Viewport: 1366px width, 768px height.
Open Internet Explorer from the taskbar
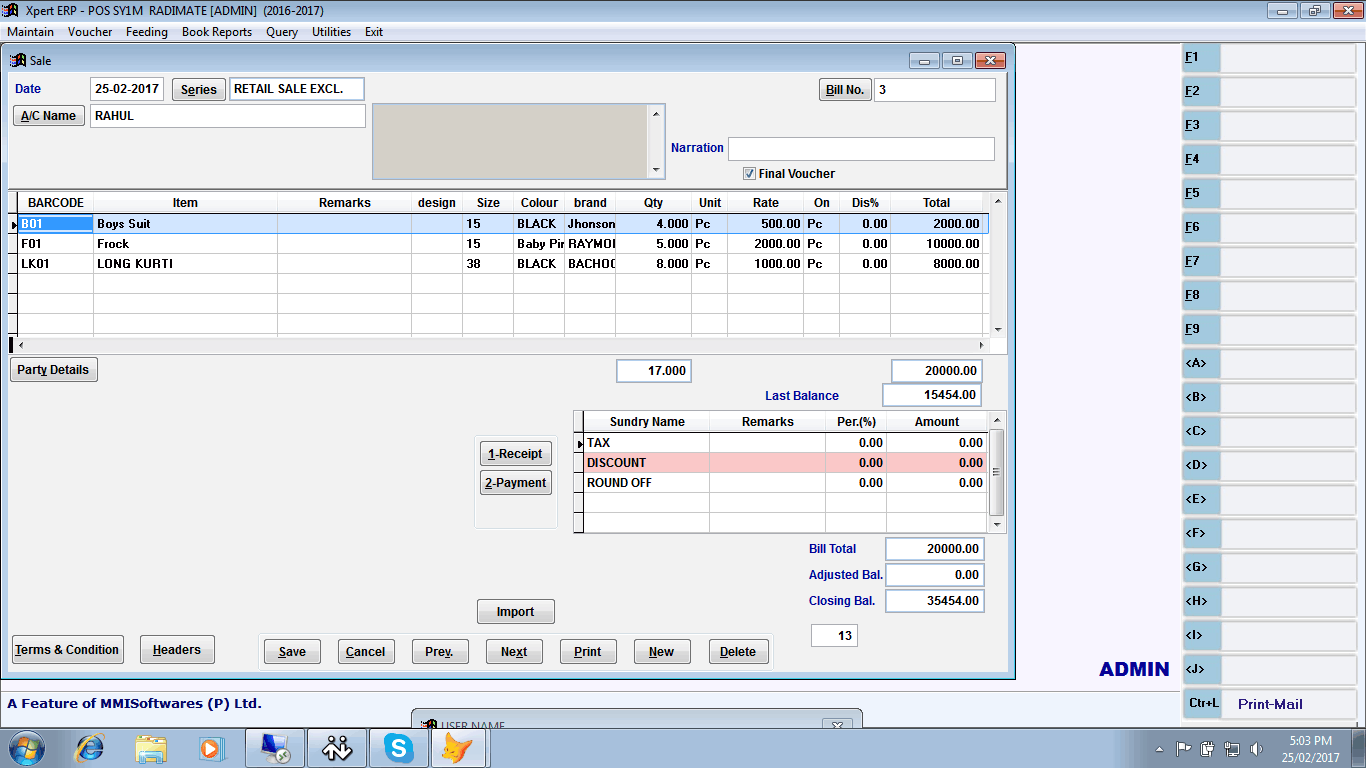(x=90, y=748)
